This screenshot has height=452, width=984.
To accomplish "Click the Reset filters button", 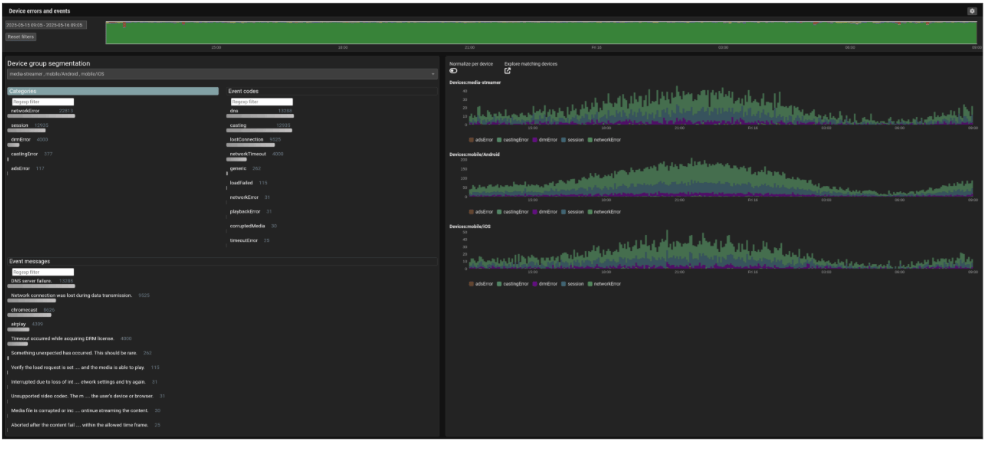I will 21,36.
